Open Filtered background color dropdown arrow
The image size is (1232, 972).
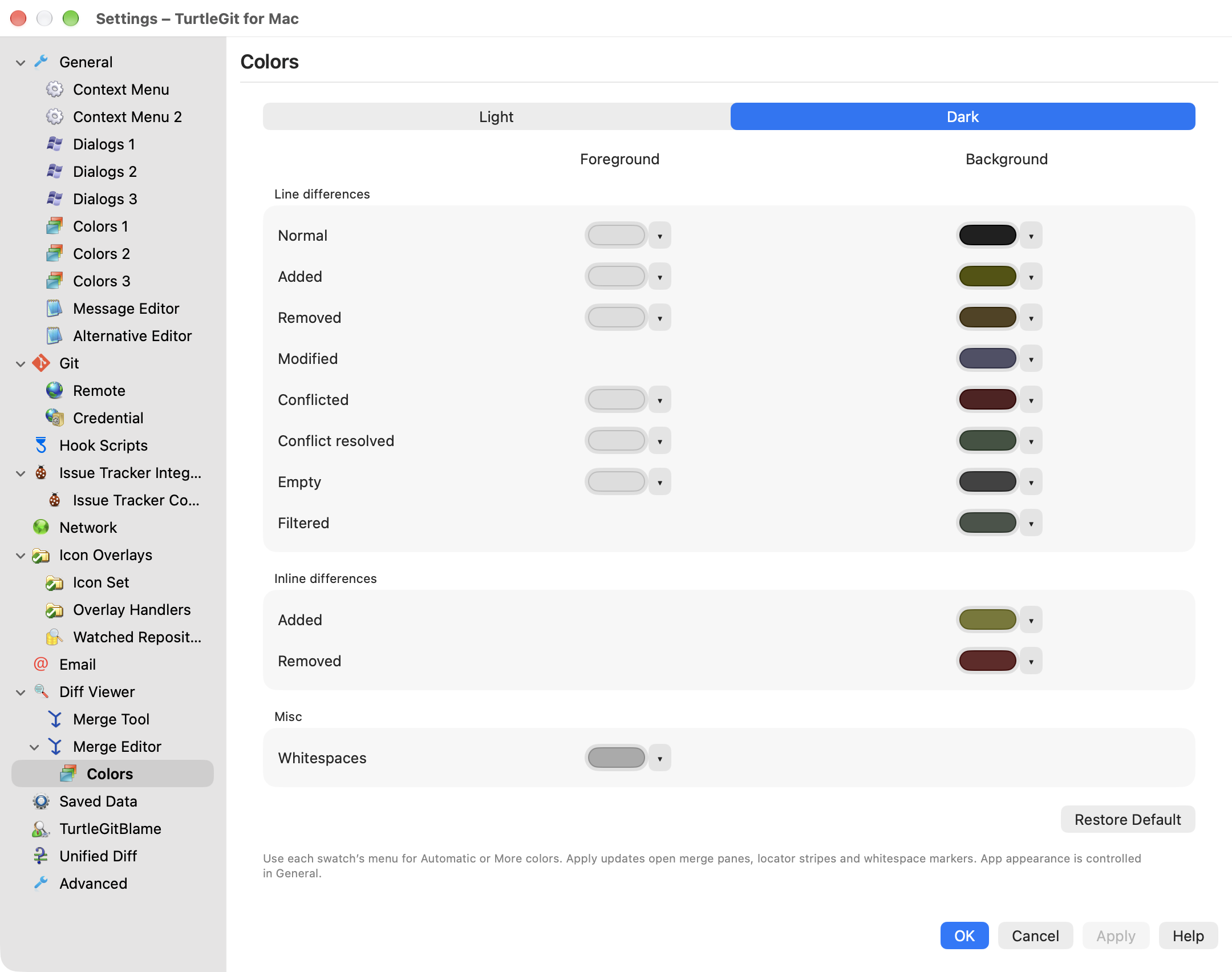coord(1031,523)
